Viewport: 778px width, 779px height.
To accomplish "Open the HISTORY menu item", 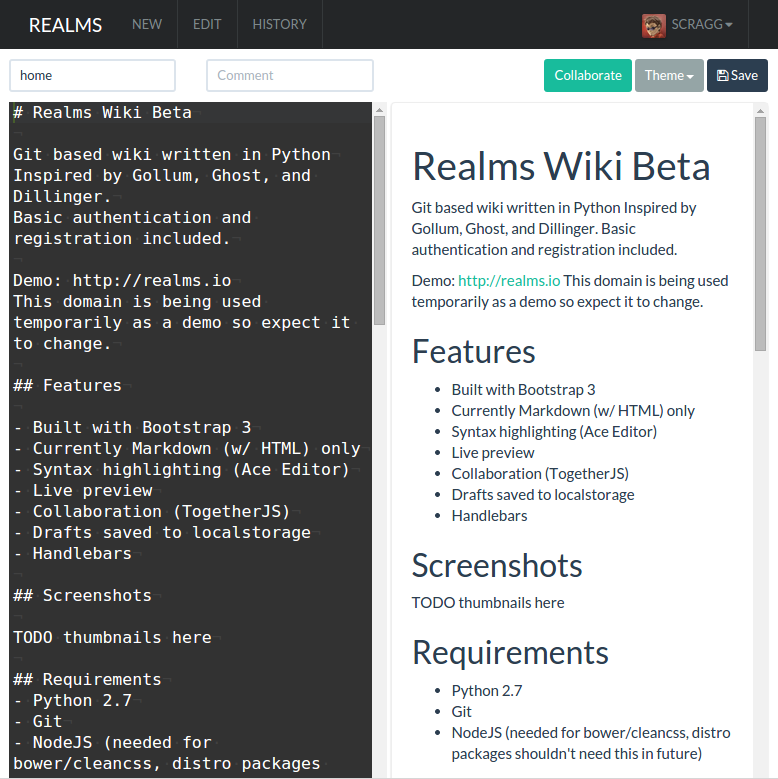I will [x=279, y=25].
